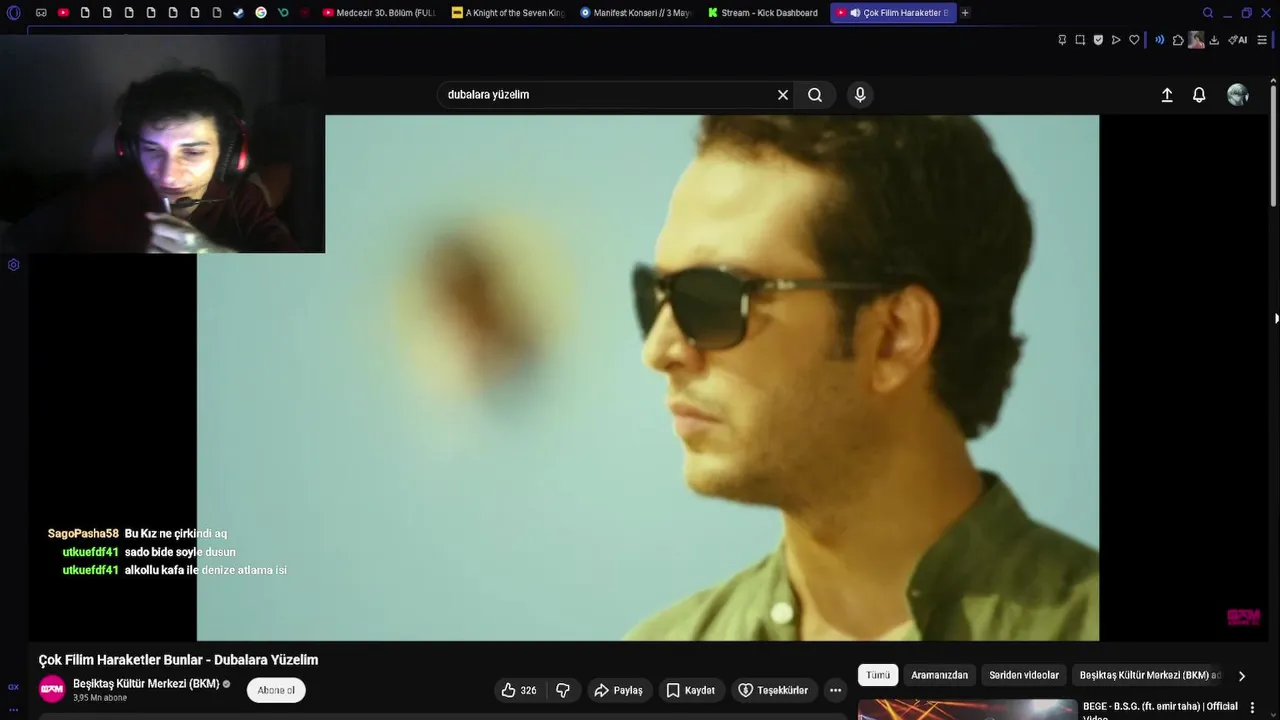Screen dimensions: 1280x720
Task: Open Beşiktaş Kültür Merkezi (BKM) channel link
Action: click(x=146, y=684)
